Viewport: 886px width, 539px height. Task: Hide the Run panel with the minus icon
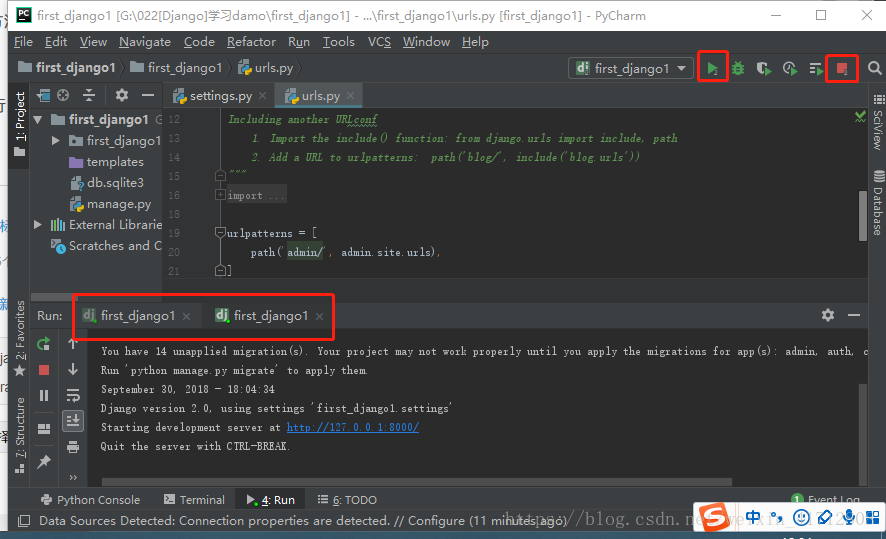pos(854,315)
